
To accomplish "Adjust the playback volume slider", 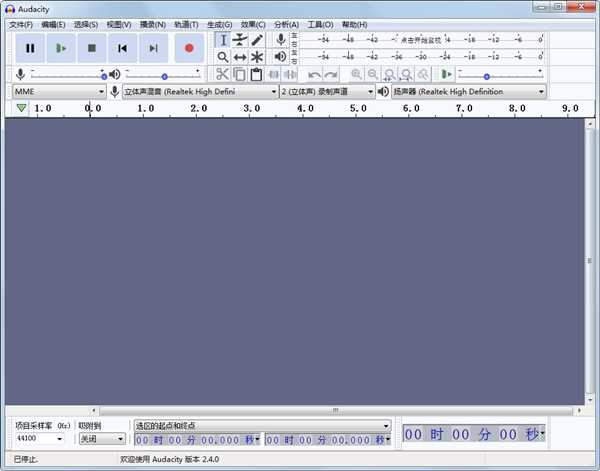I will [163, 75].
